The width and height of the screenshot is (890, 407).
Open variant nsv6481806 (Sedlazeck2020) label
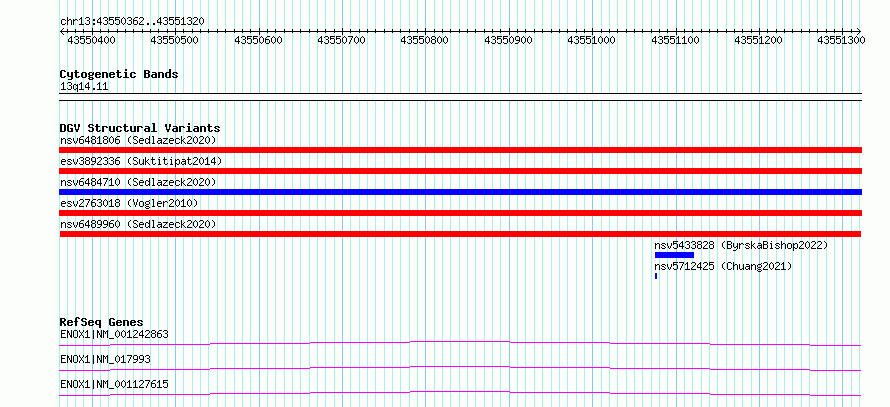tap(138, 140)
